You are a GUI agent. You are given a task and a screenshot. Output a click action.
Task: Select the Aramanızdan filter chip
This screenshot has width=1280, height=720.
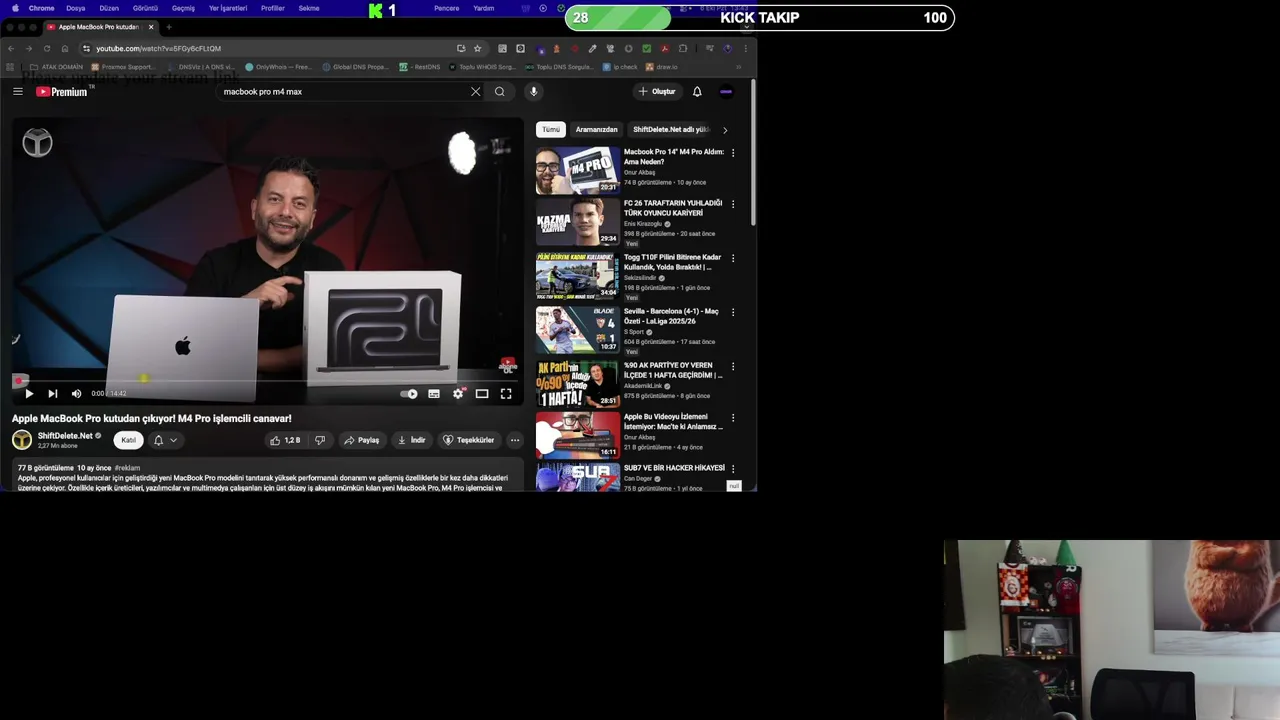click(x=597, y=129)
